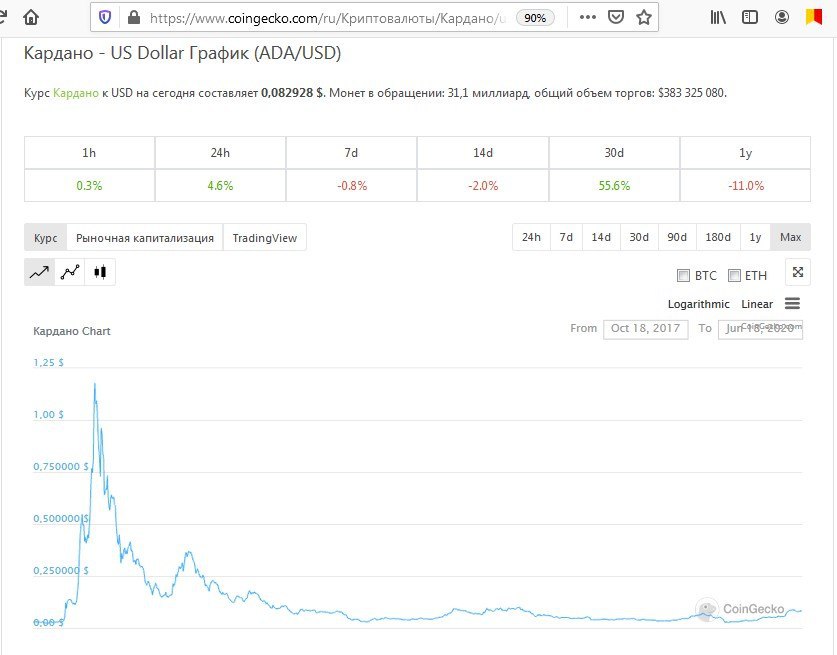Click the price value 0,082928 $

(x=292, y=93)
